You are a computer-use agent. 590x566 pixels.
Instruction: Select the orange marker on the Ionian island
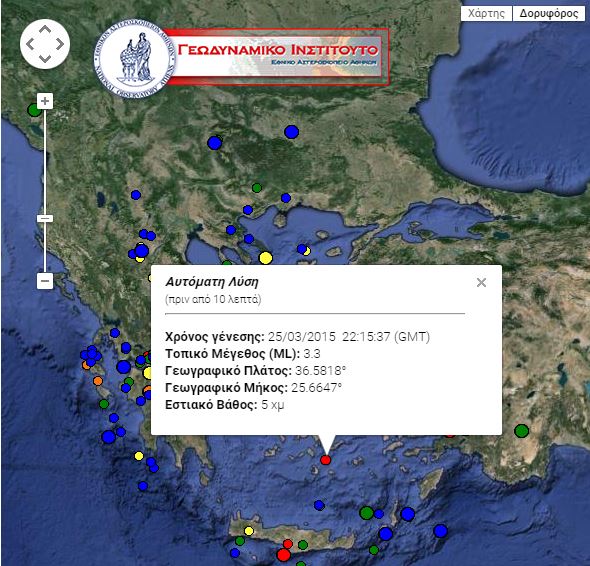point(98,381)
